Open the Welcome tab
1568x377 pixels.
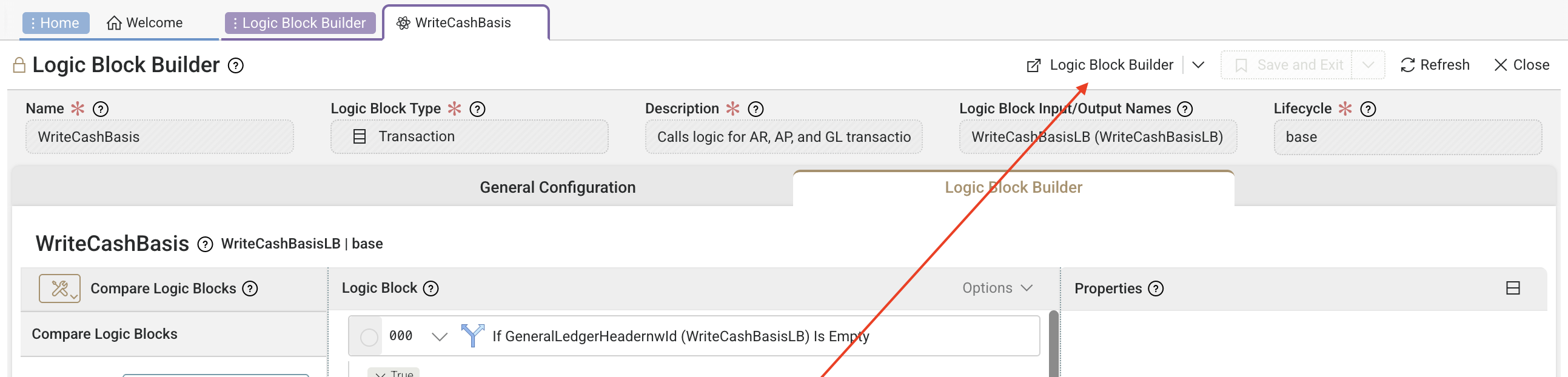(x=145, y=23)
